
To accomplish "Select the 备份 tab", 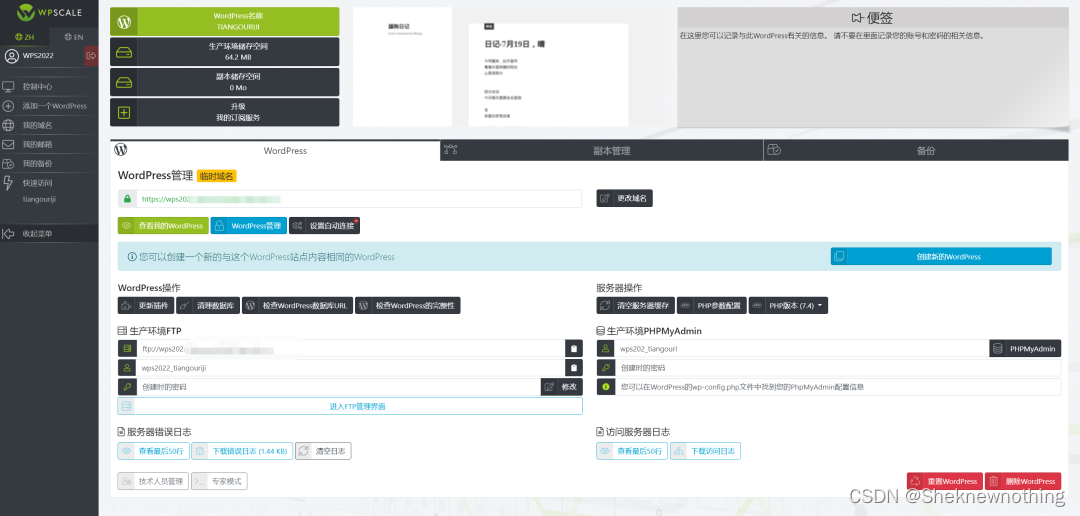I will (916, 150).
